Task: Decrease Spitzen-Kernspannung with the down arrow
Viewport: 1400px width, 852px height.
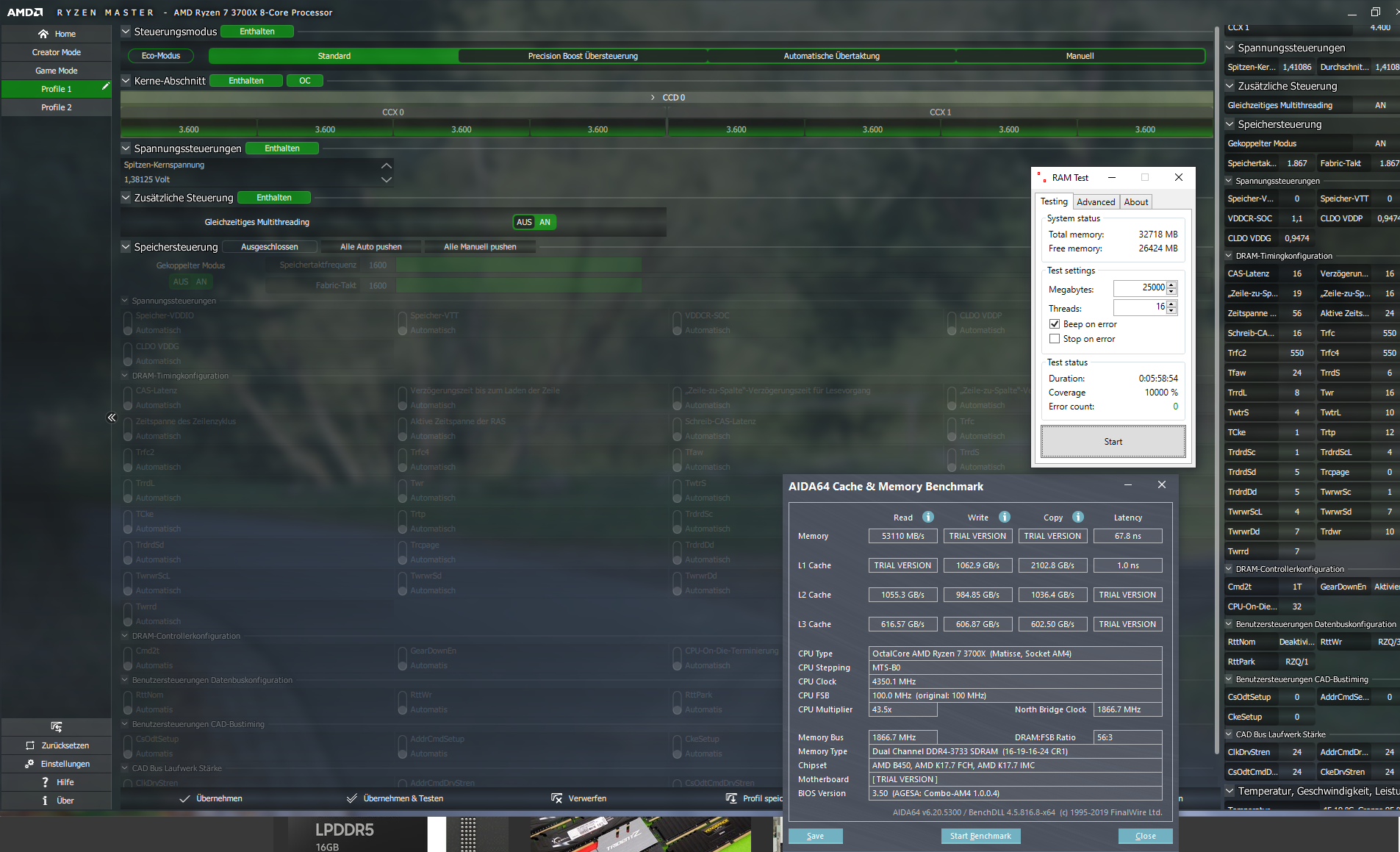Action: click(x=387, y=179)
